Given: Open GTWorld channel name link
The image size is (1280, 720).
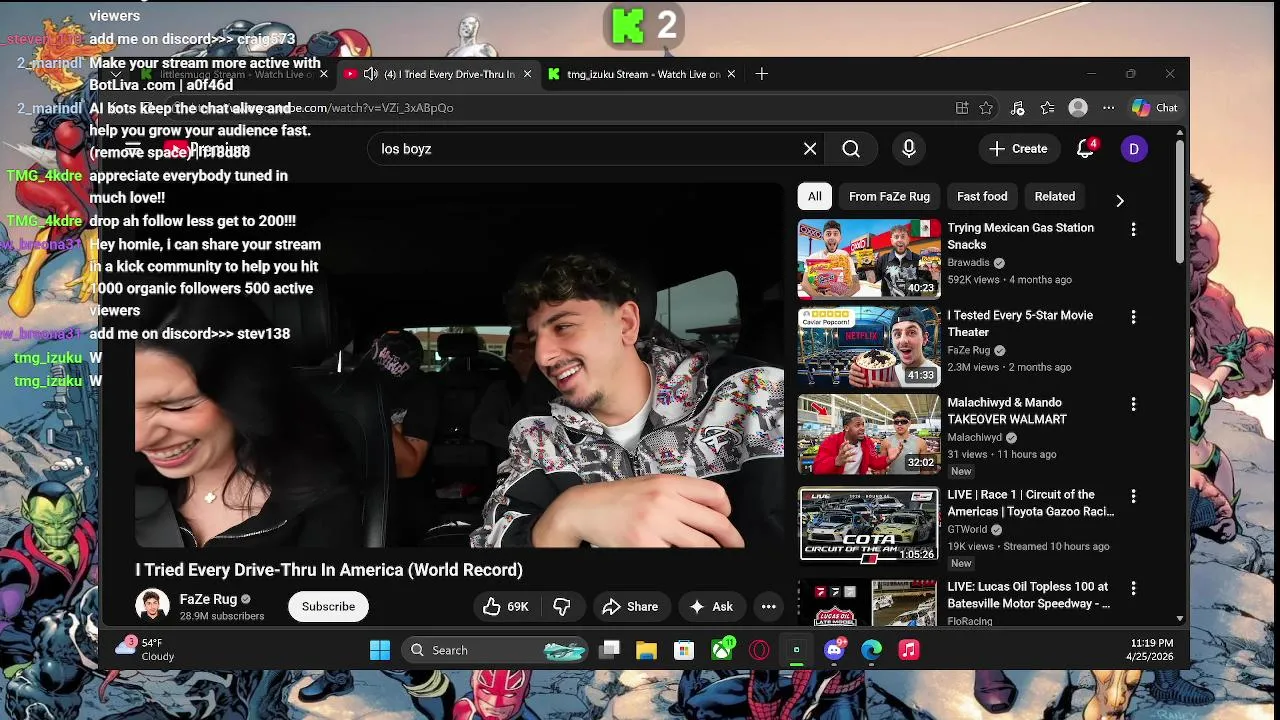Looking at the screenshot, I should (x=967, y=529).
